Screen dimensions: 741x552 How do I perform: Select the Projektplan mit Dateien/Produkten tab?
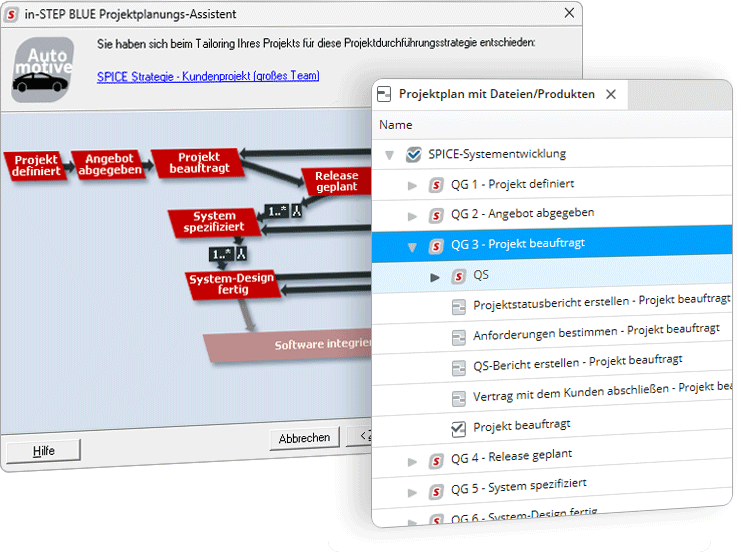pyautogui.click(x=496, y=94)
